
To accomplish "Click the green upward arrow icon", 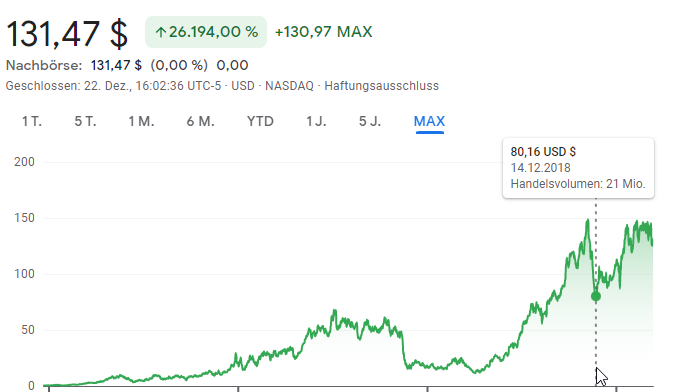I will pyautogui.click(x=161, y=32).
